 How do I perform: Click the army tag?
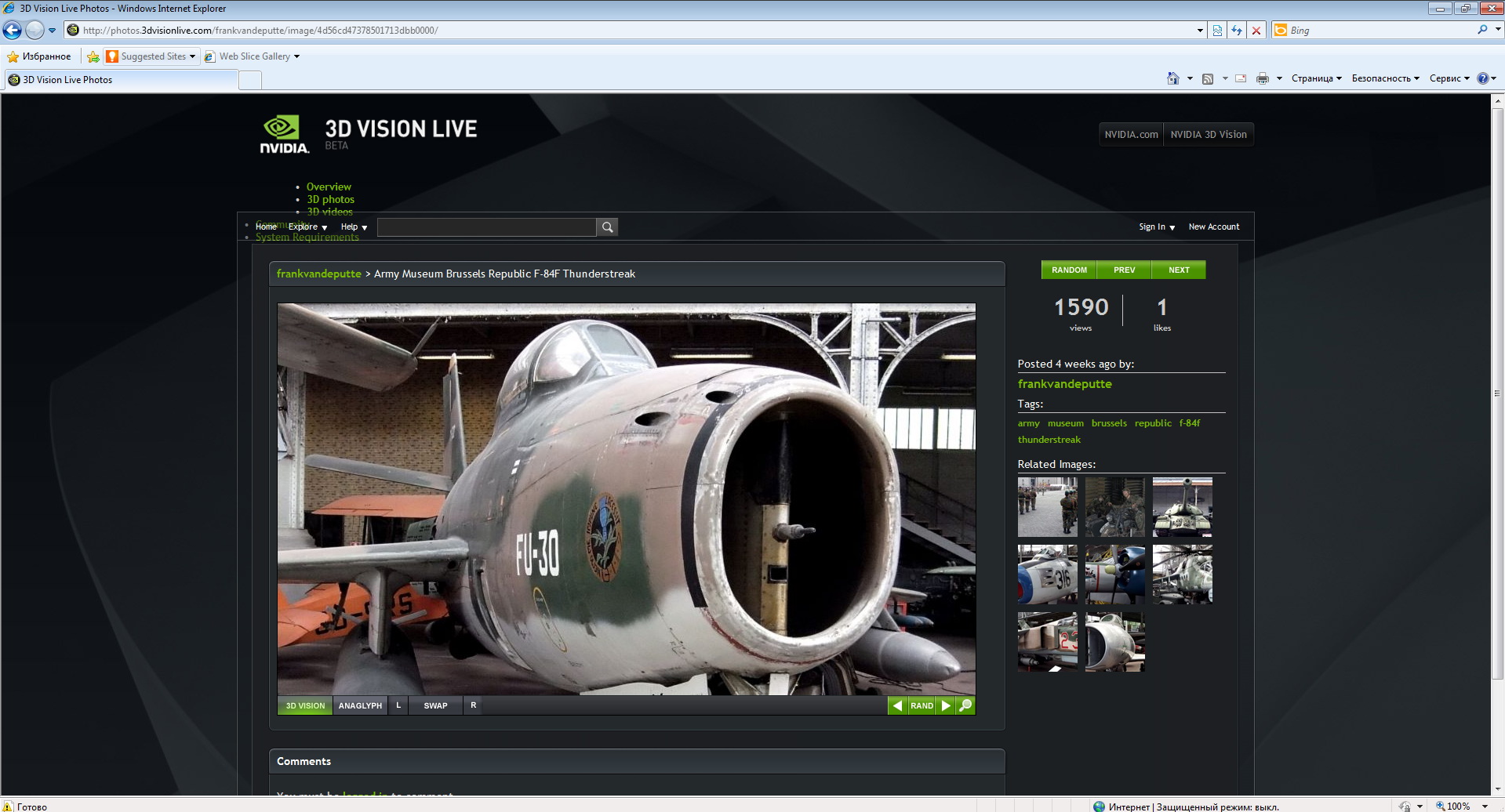click(1028, 423)
